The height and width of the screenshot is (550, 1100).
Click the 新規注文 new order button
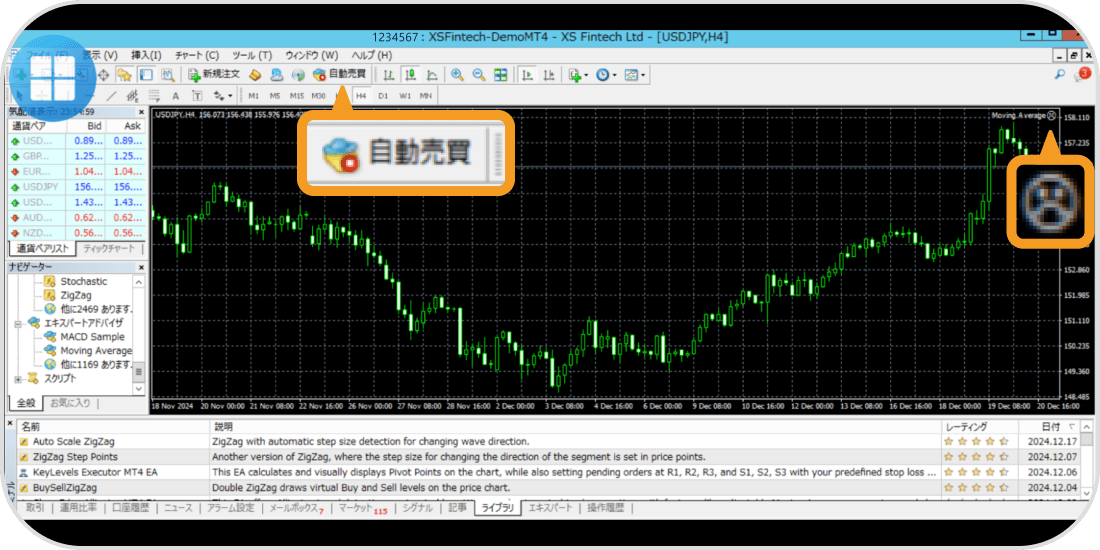pyautogui.click(x=215, y=74)
